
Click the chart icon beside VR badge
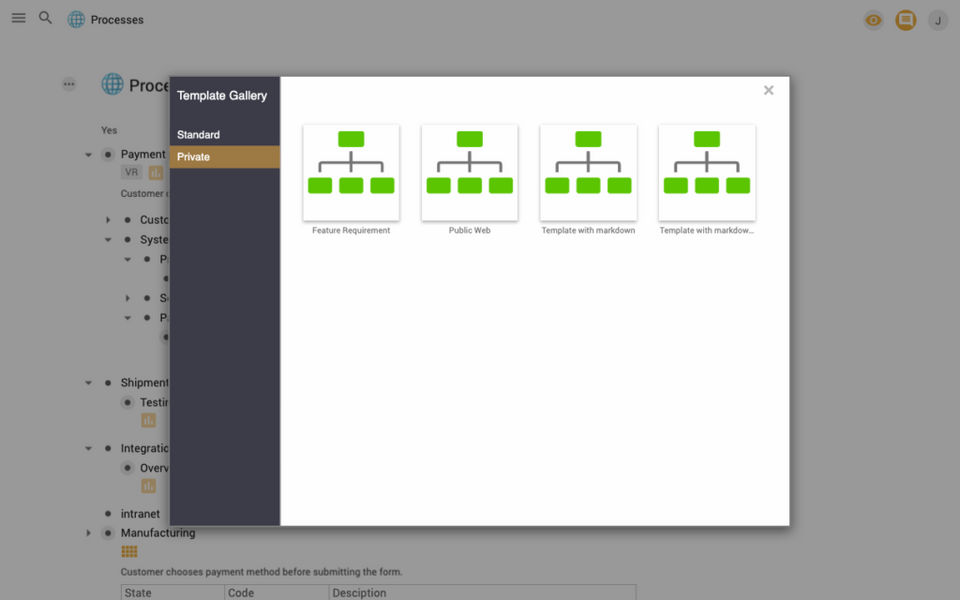tap(156, 173)
